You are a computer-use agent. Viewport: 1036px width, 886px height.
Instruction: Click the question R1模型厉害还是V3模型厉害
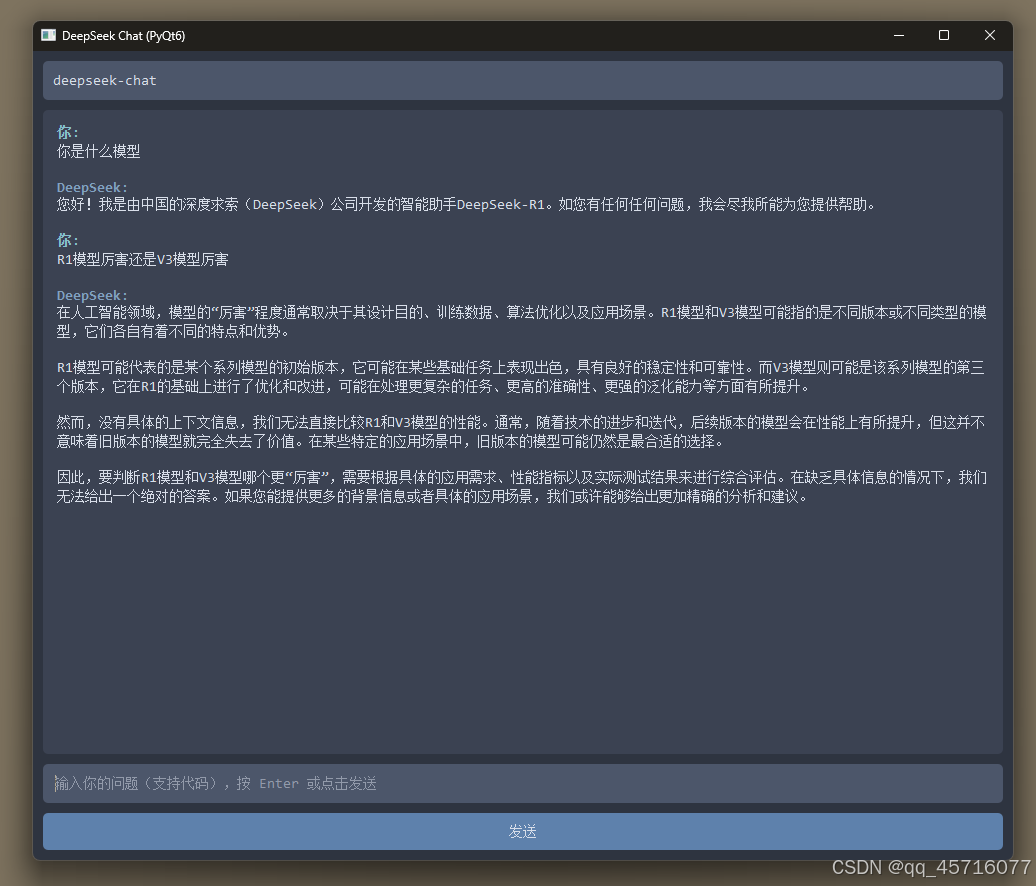(142, 260)
